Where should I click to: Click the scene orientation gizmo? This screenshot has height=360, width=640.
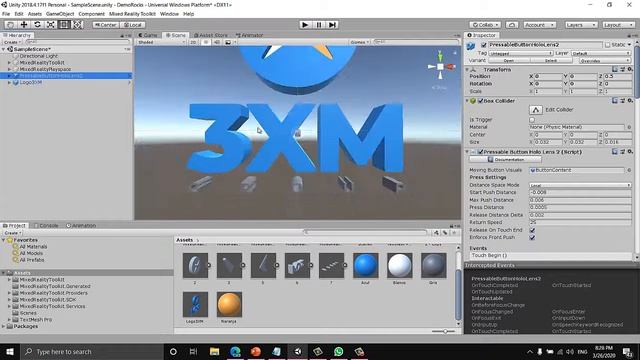(x=440, y=66)
